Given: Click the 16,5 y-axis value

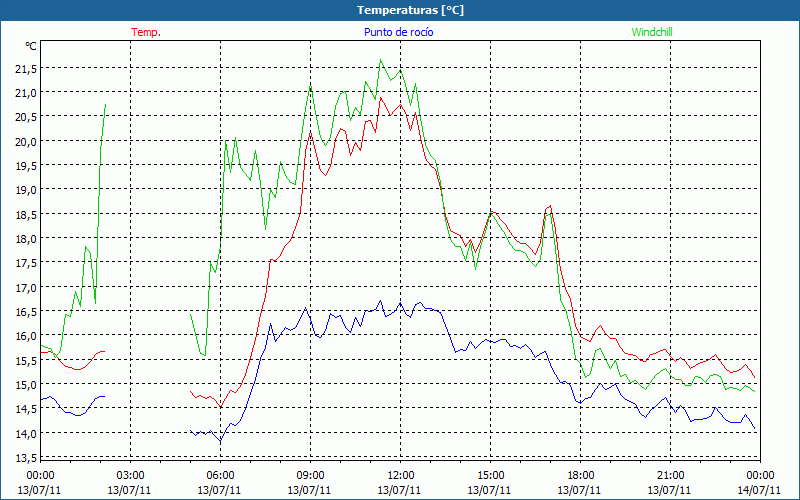Looking at the screenshot, I should 26,312.
